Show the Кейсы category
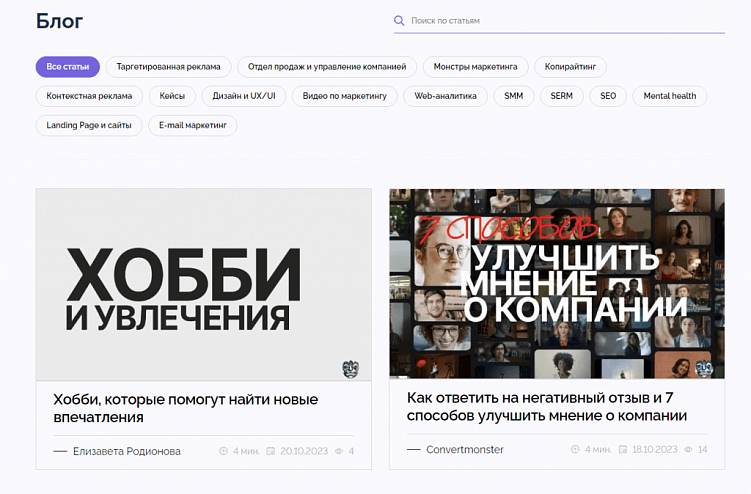Viewport: 751px width, 494px height. point(172,96)
